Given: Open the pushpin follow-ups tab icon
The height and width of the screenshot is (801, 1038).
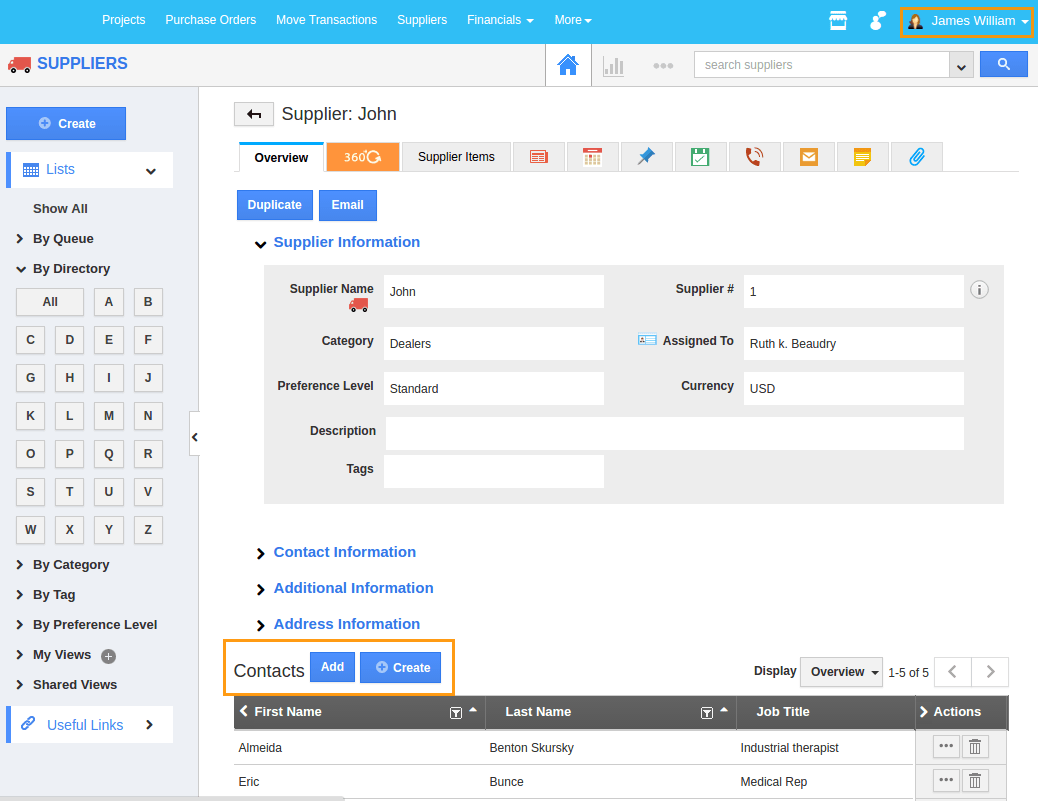Looking at the screenshot, I should [646, 157].
